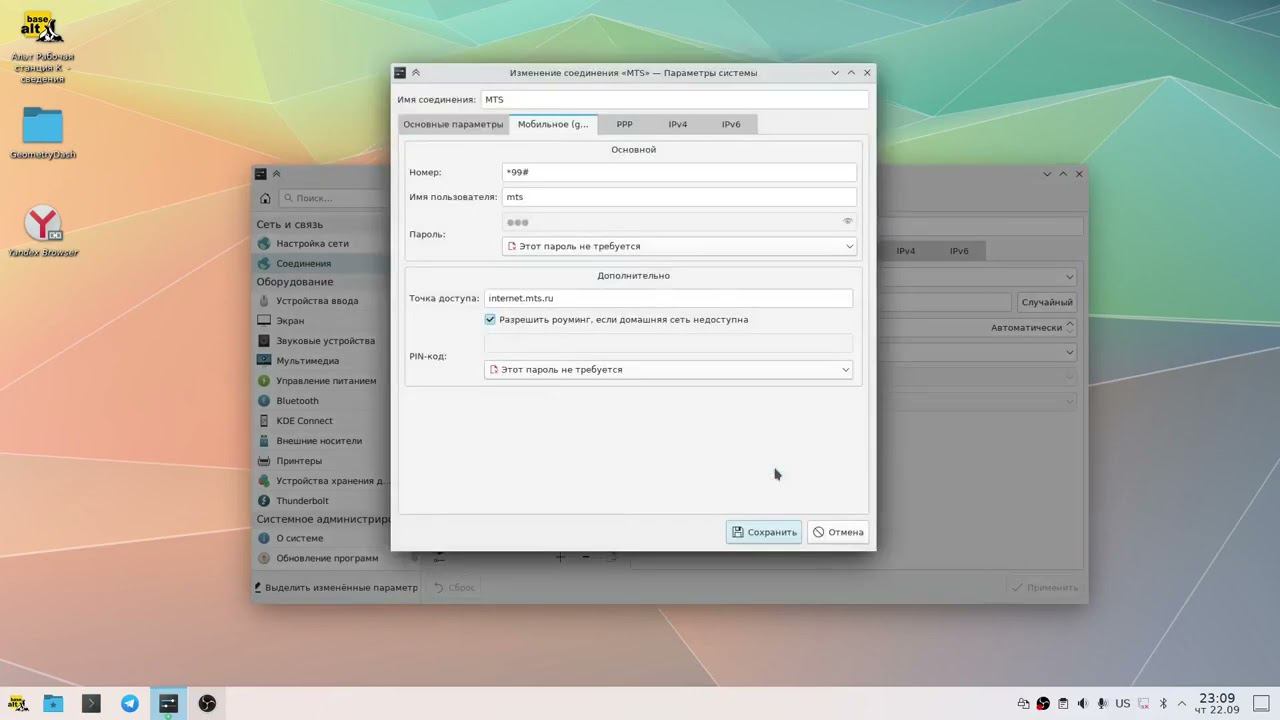The image size is (1280, 720).
Task: Click the Имя пользователя field
Action: 679,197
